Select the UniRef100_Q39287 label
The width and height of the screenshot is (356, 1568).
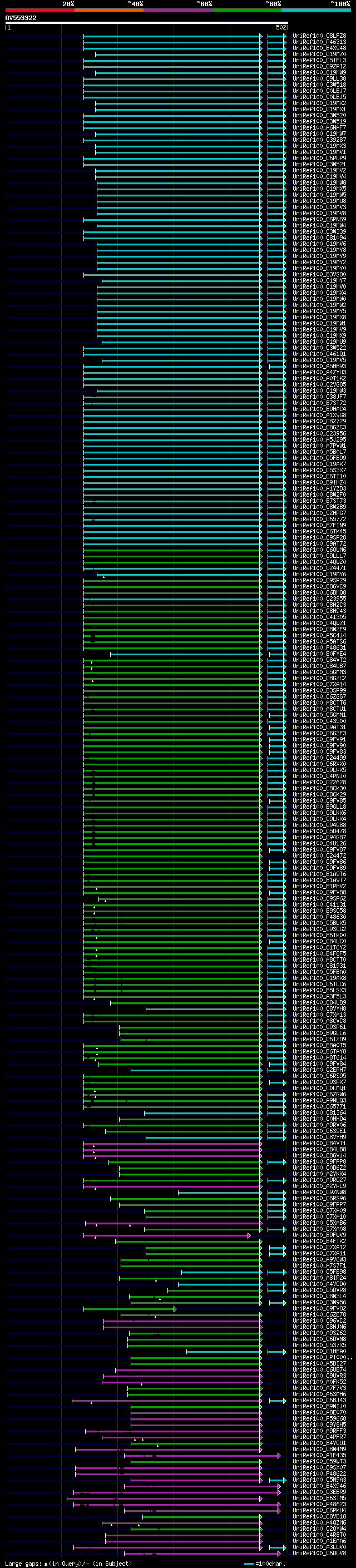(319, 140)
